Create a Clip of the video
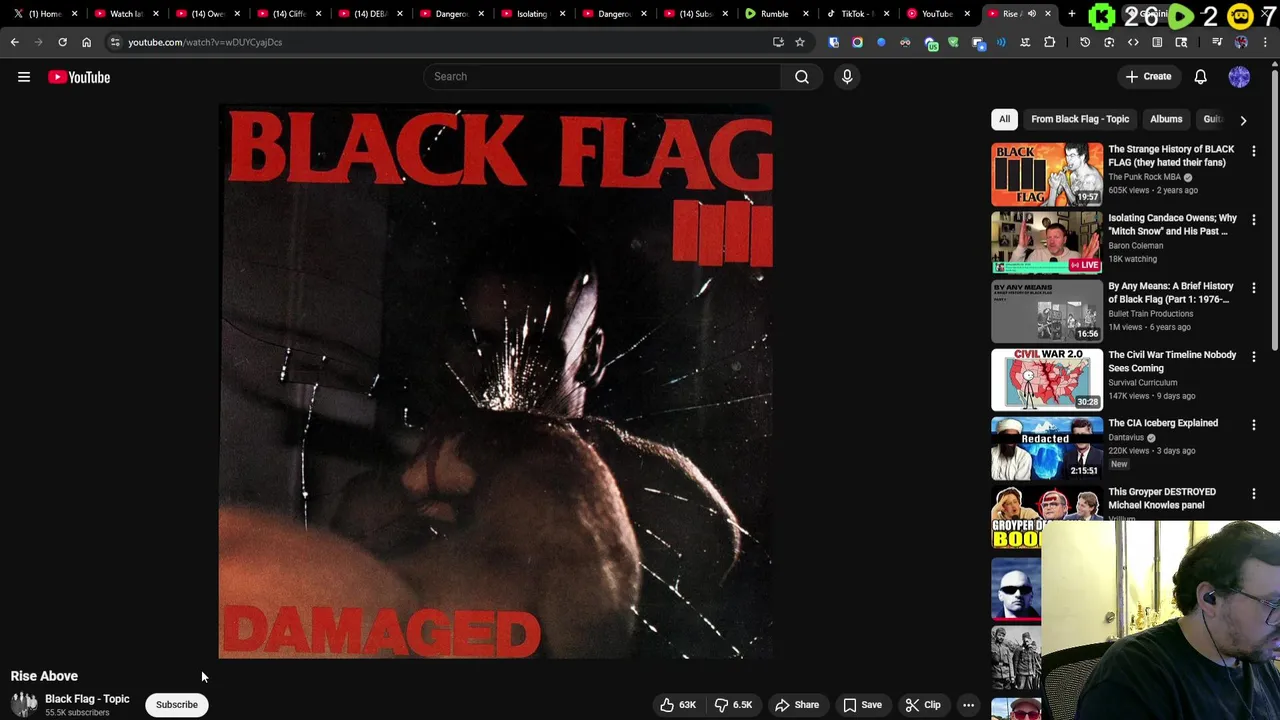The height and width of the screenshot is (720, 1280). click(x=923, y=705)
